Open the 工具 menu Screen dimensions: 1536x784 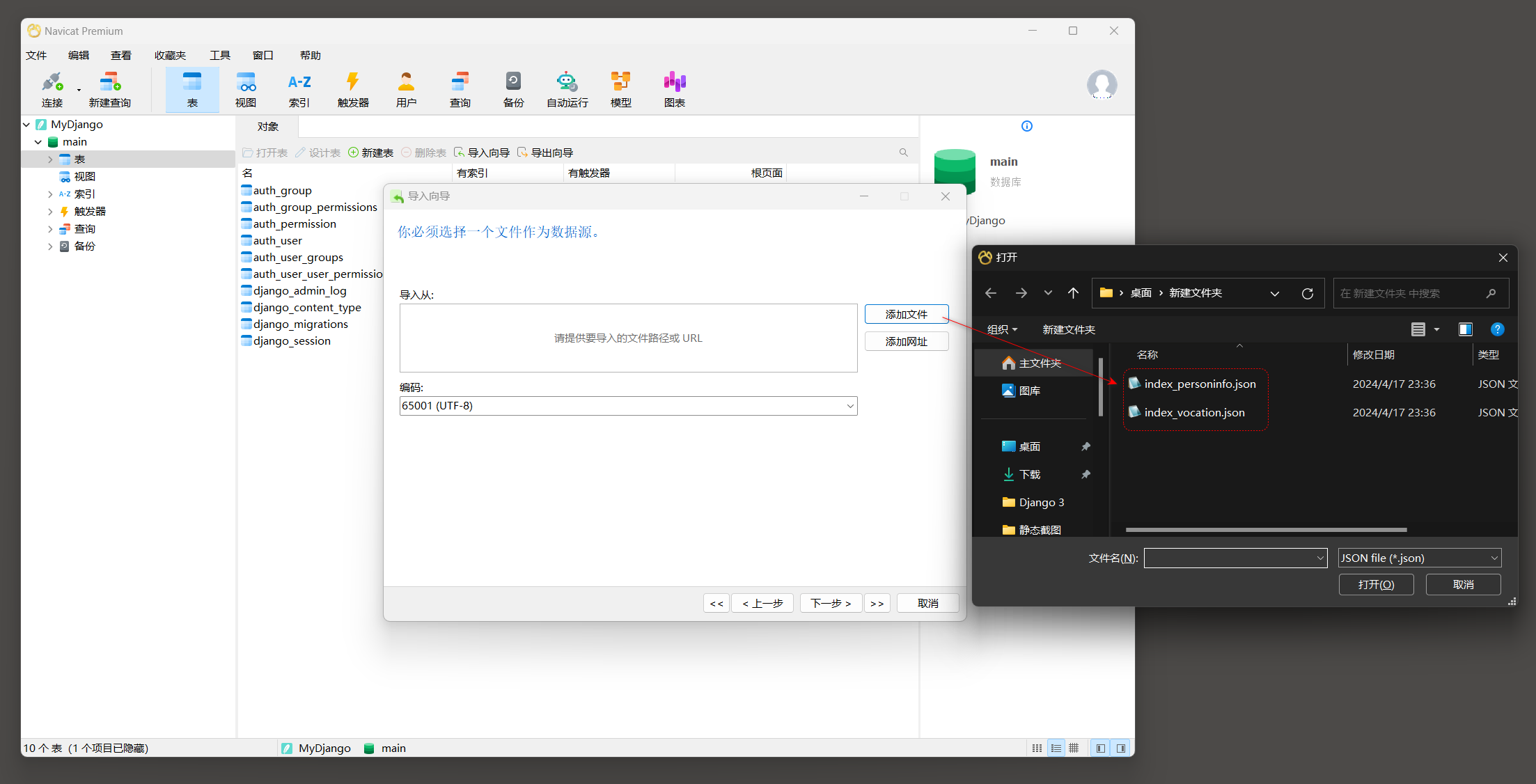[220, 55]
